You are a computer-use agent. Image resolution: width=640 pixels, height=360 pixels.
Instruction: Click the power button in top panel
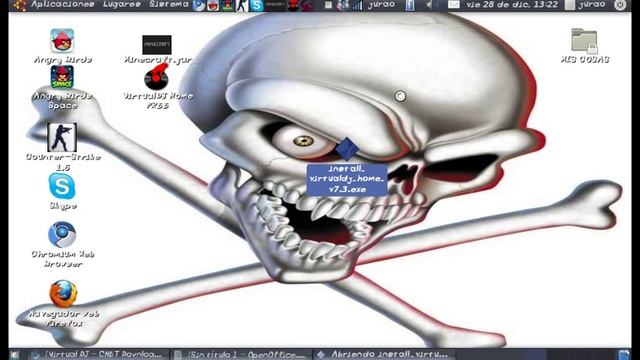tap(620, 5)
